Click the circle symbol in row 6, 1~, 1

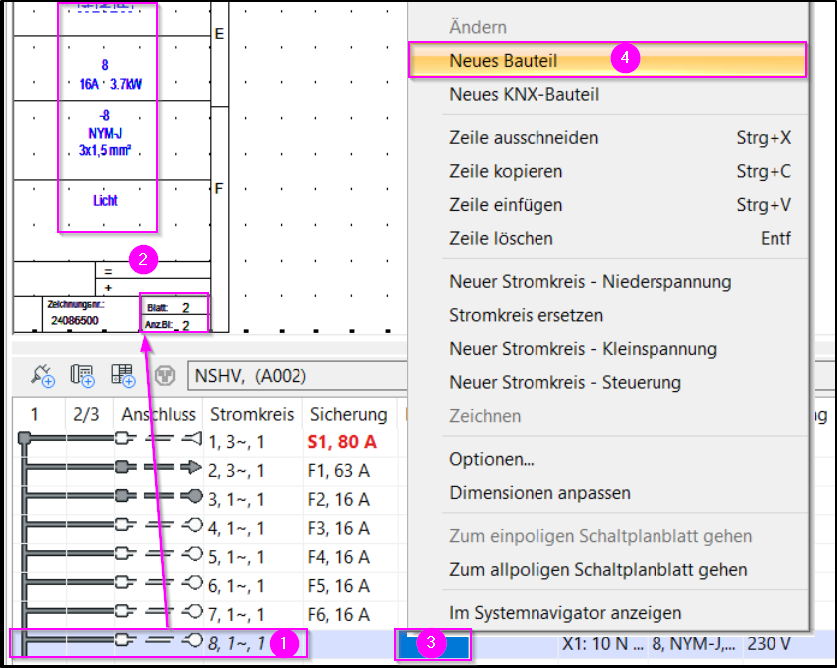click(192, 583)
